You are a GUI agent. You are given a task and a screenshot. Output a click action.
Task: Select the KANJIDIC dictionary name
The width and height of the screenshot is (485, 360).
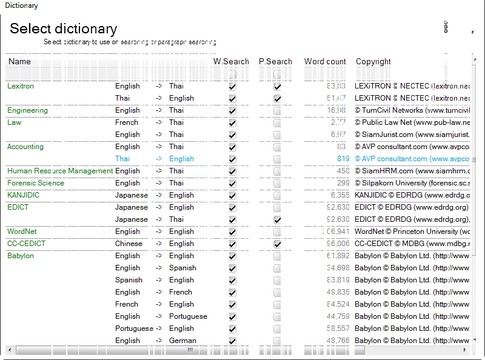click(23, 195)
